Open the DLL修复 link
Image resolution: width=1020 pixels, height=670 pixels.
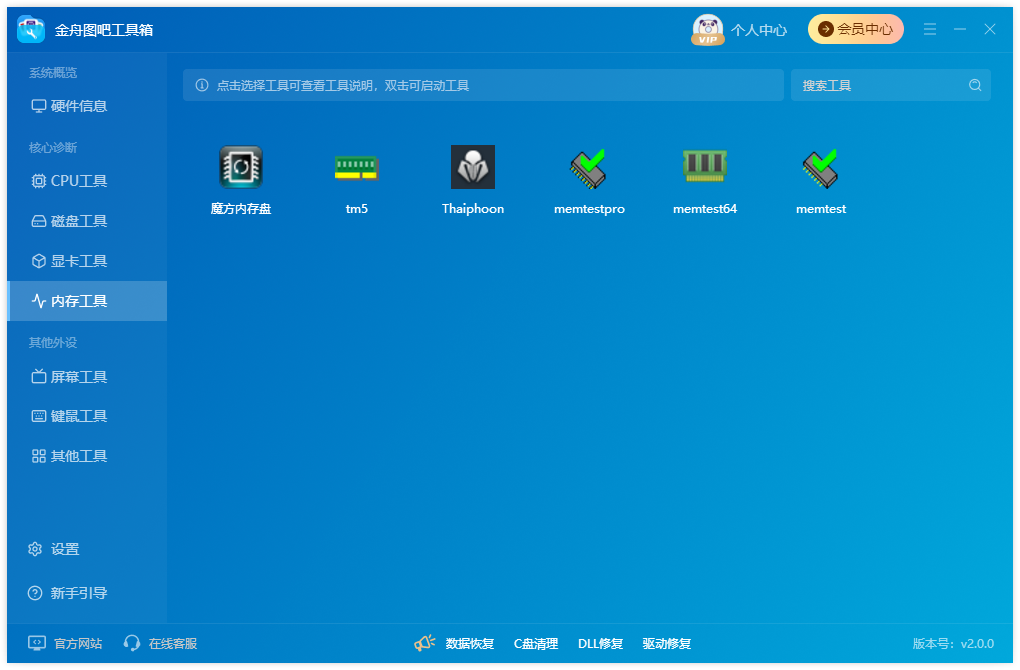600,643
